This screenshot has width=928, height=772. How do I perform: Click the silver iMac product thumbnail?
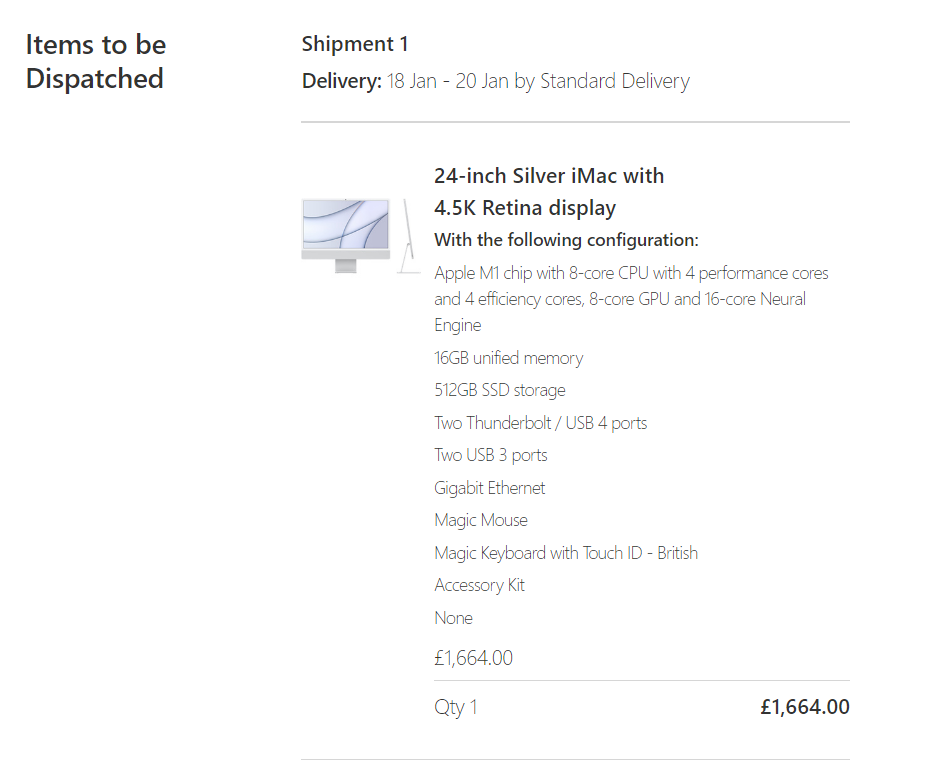[x=359, y=235]
